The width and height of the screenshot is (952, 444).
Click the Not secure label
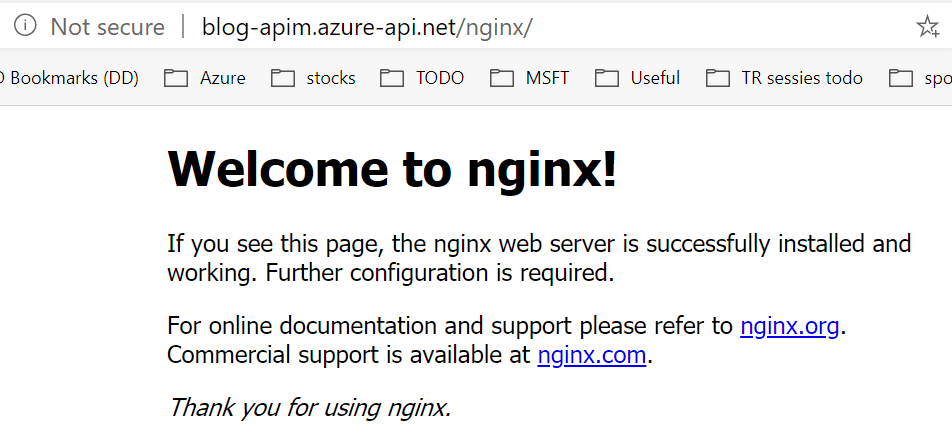click(x=107, y=27)
